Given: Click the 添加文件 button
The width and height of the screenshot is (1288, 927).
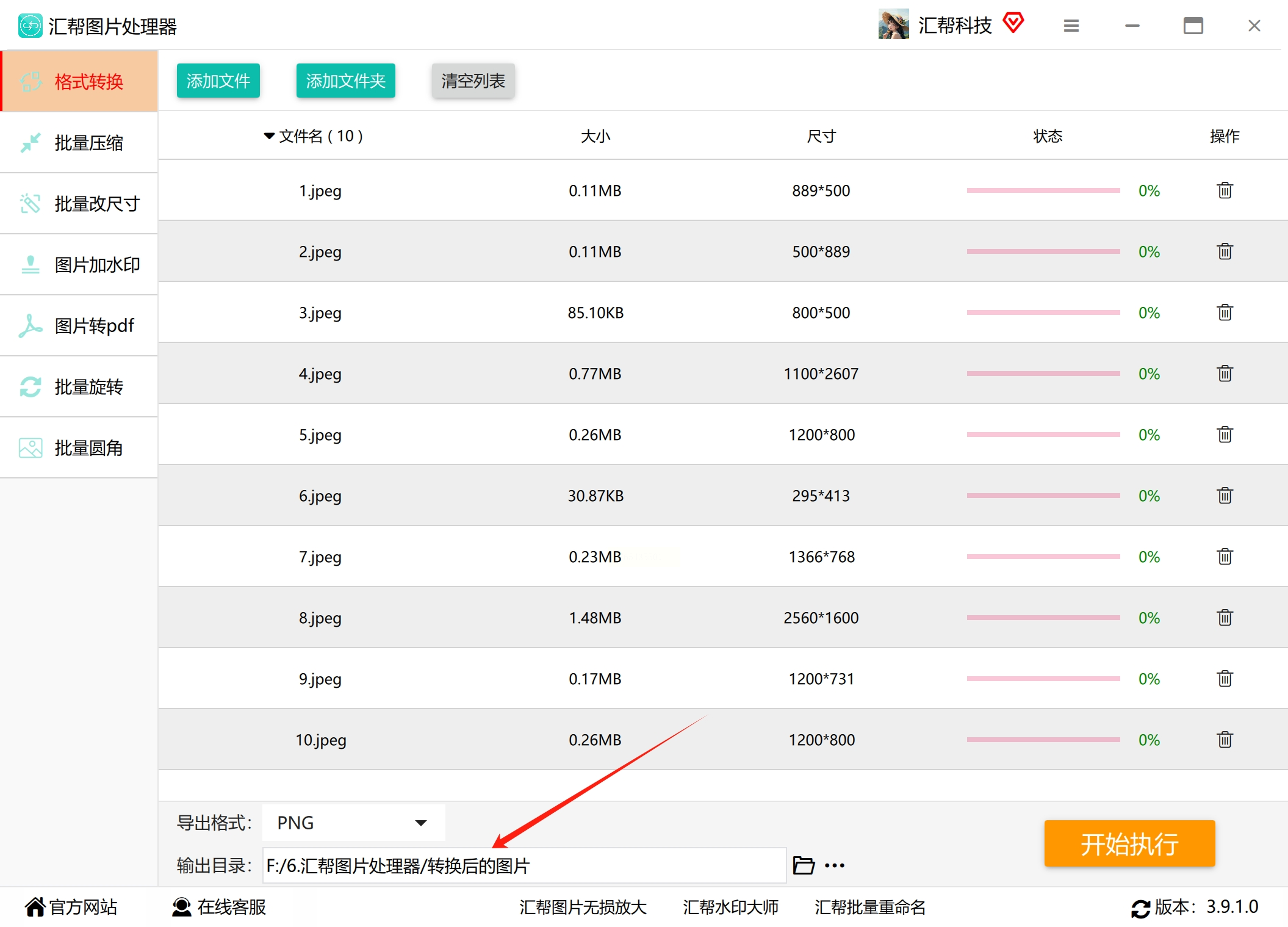Looking at the screenshot, I should 218,81.
